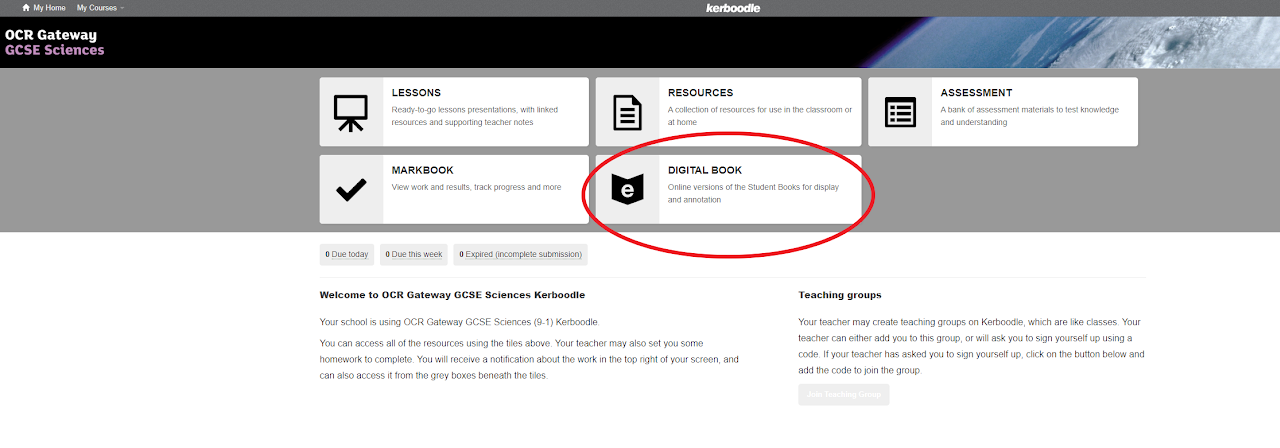Click the 'Your school is using OCR Gateway' sentence
1280x448 pixels.
click(459, 322)
